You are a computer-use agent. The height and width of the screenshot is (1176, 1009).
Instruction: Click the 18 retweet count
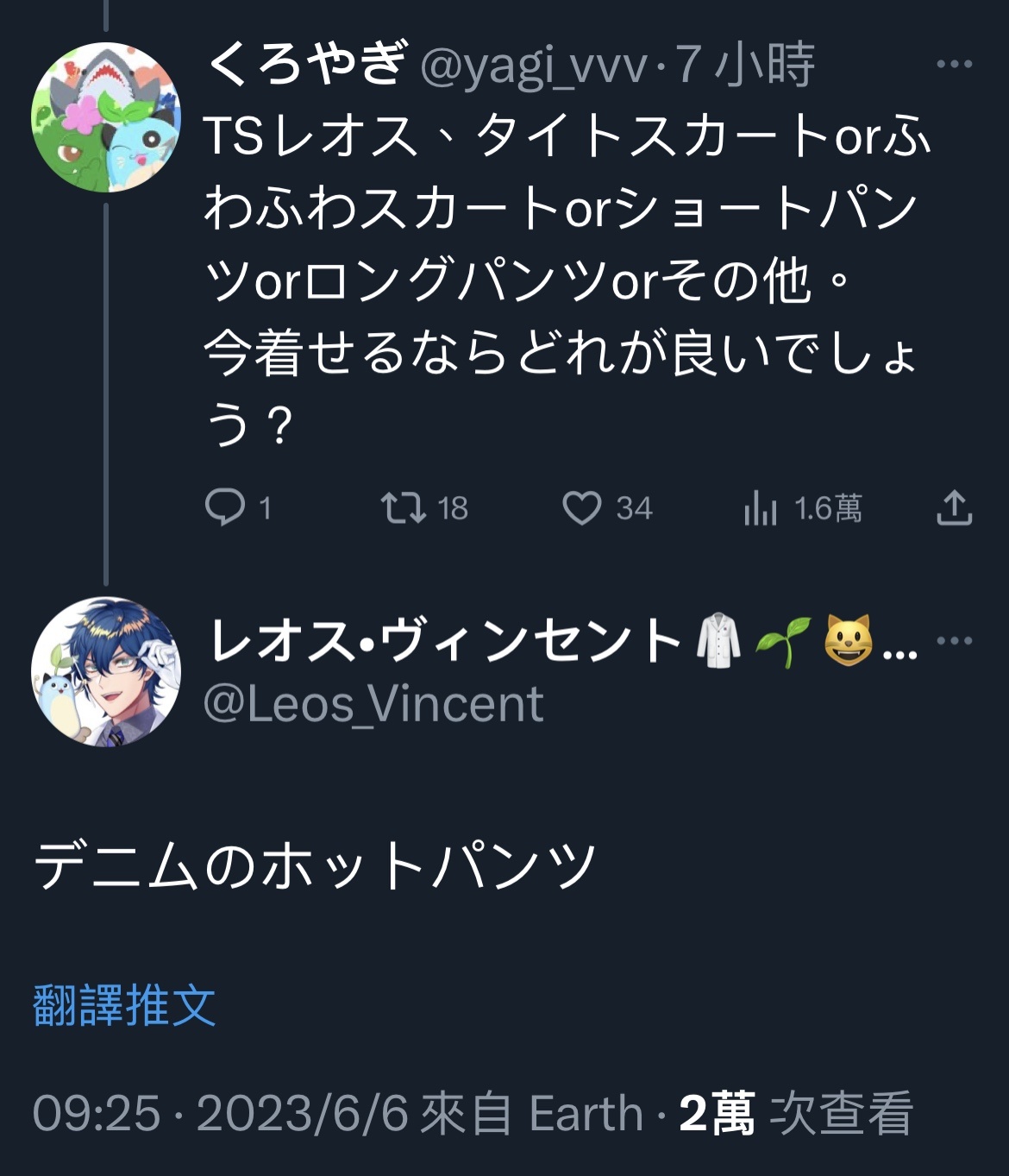click(453, 508)
